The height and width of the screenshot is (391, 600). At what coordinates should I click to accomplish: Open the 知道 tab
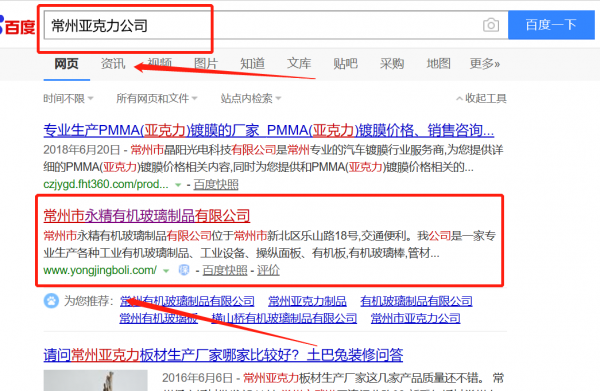pyautogui.click(x=253, y=64)
